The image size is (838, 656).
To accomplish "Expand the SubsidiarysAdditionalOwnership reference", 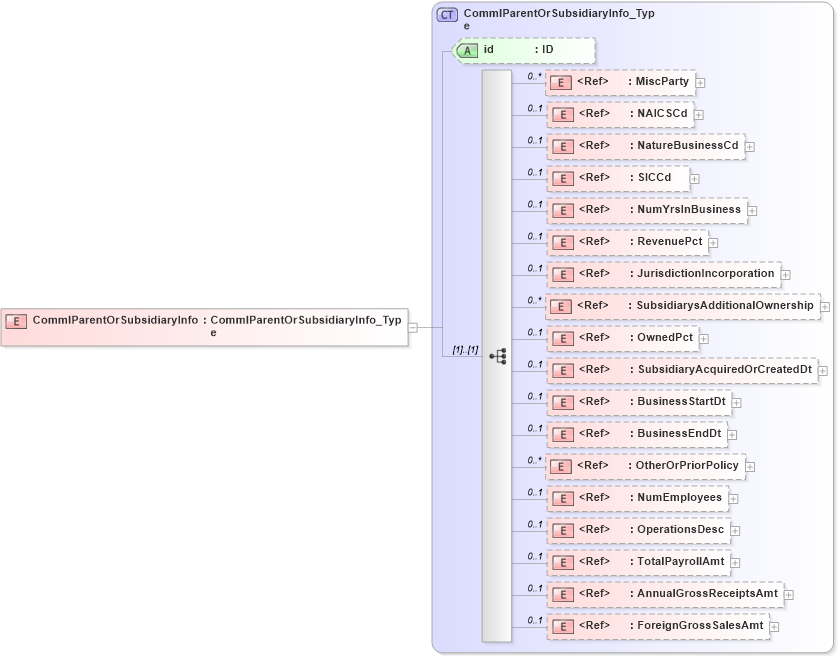I will pos(824,306).
